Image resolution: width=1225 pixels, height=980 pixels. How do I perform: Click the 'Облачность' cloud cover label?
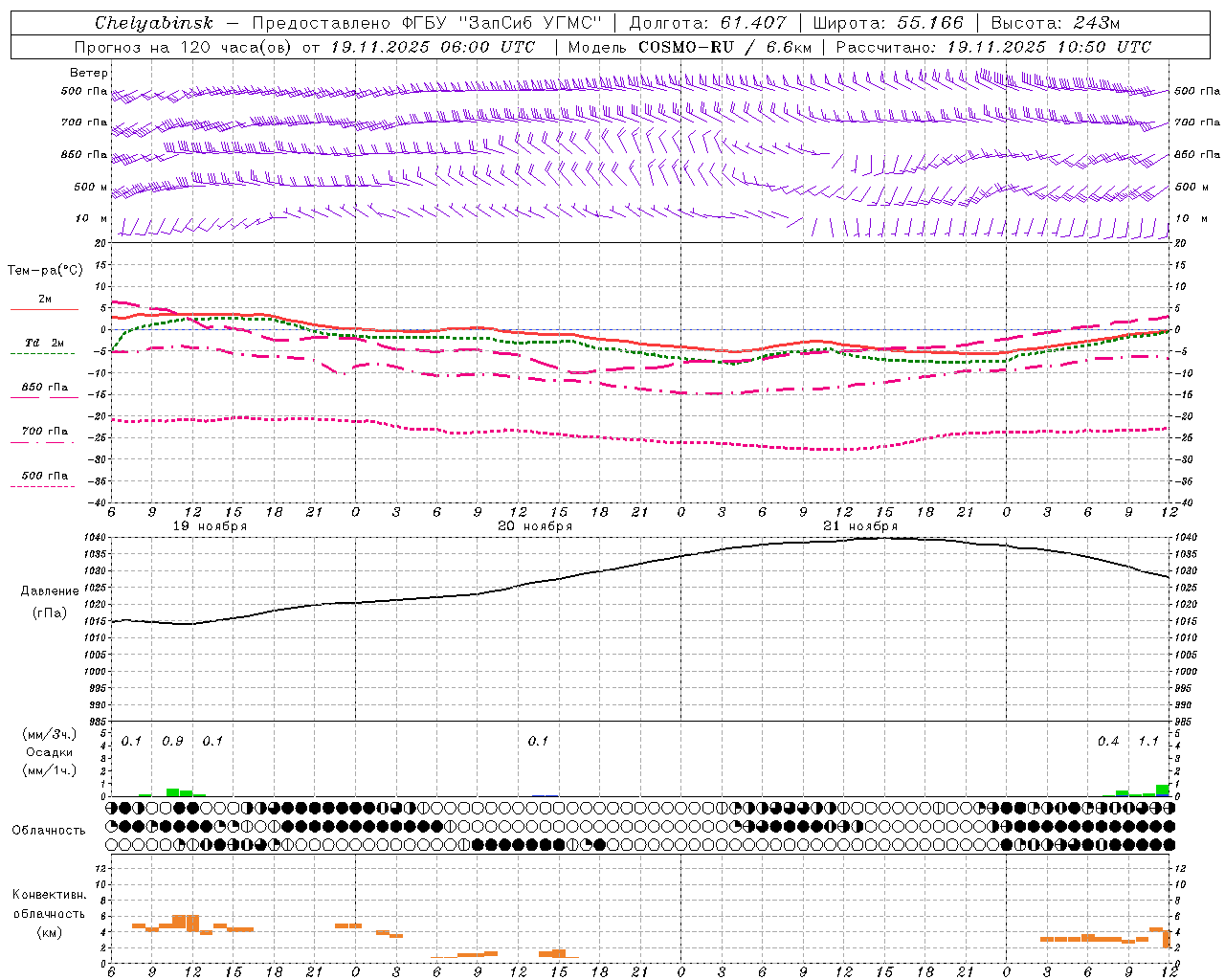pos(49,830)
